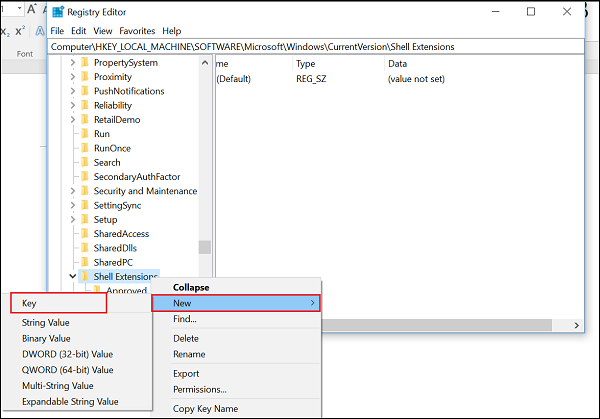This screenshot has height=419, width=600.
Task: Click the values pane horizontal scrollbar thumb
Action: (x=436, y=325)
